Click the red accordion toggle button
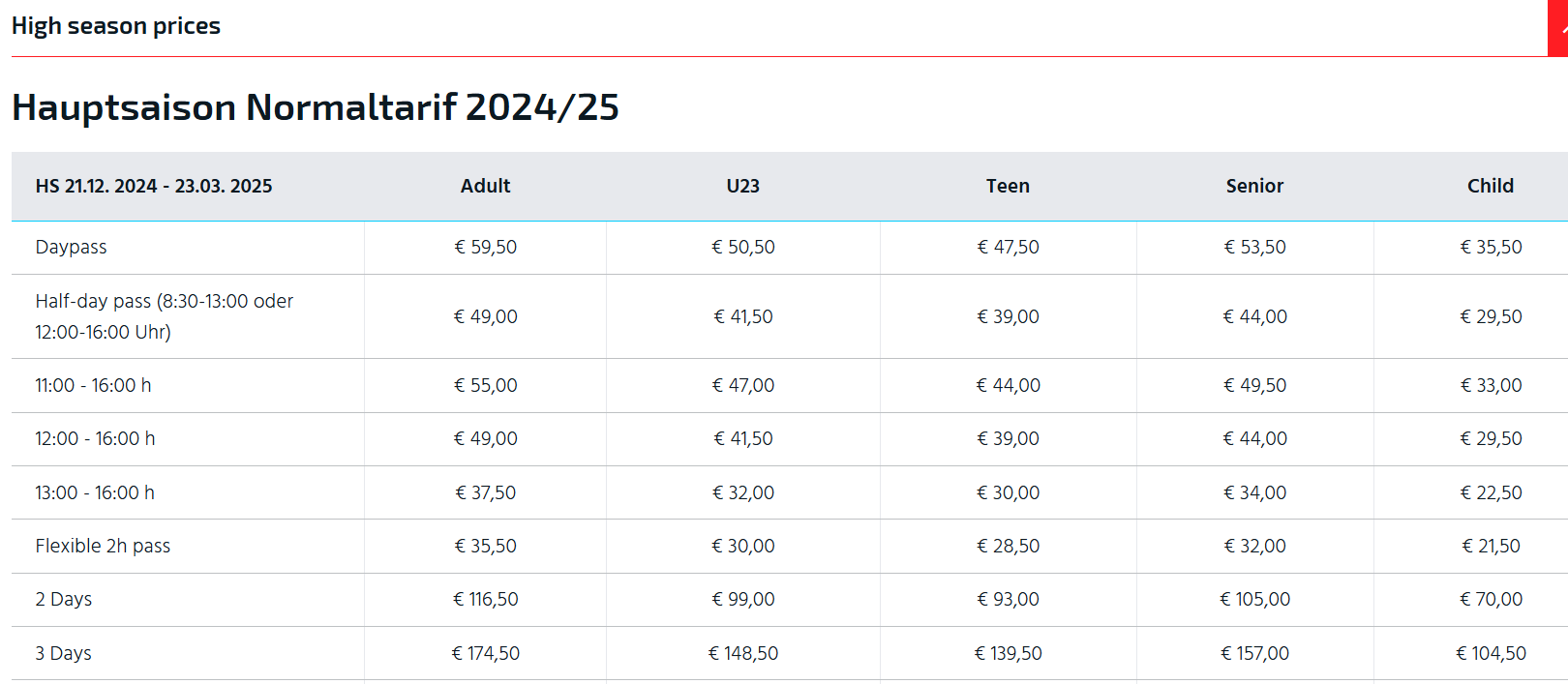The image size is (1568, 684). [x=1557, y=28]
